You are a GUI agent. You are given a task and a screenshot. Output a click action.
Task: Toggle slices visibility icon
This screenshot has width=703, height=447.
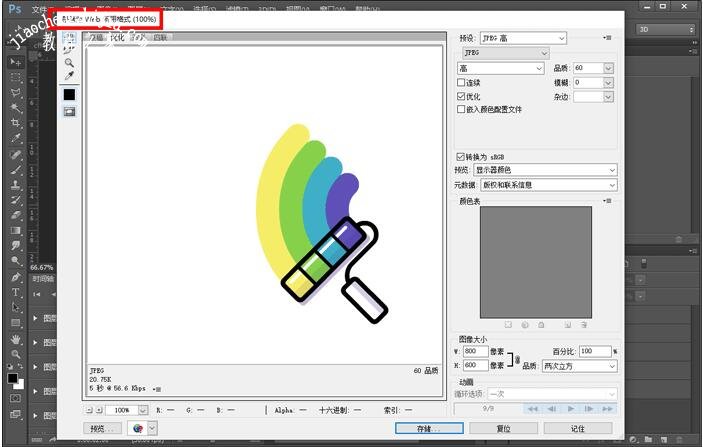click(x=69, y=112)
